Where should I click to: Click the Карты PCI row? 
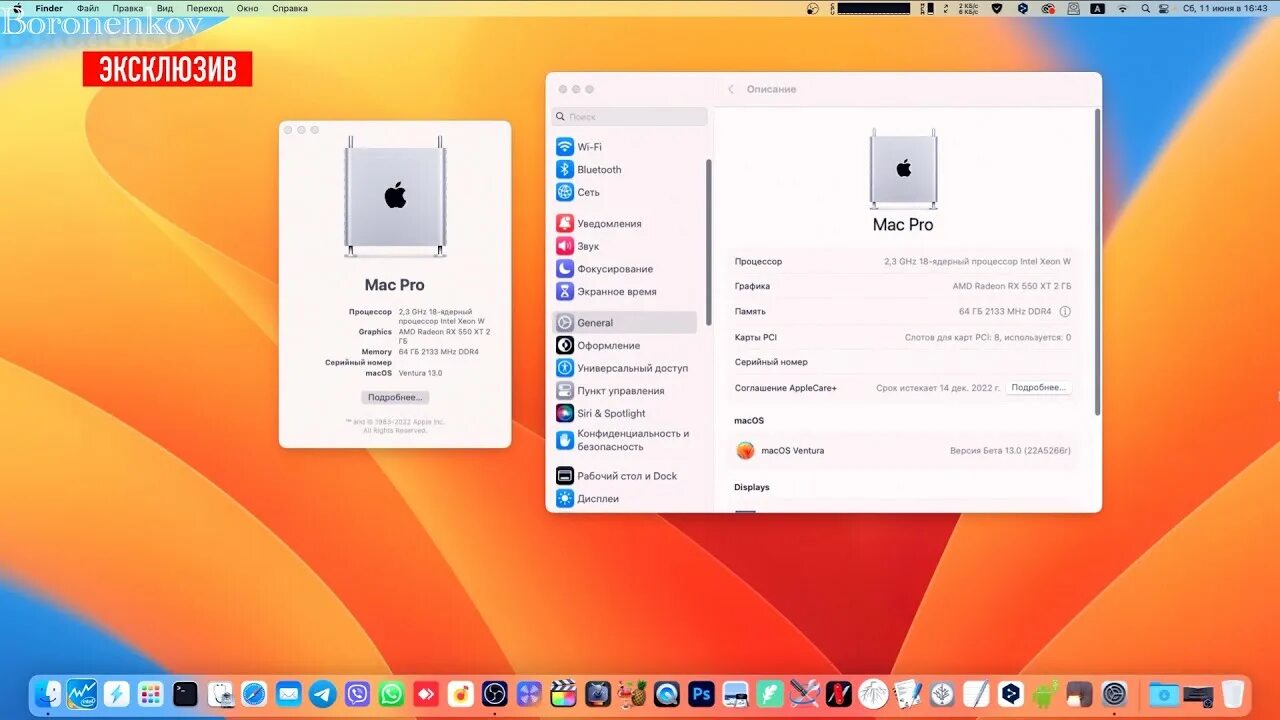pos(903,337)
